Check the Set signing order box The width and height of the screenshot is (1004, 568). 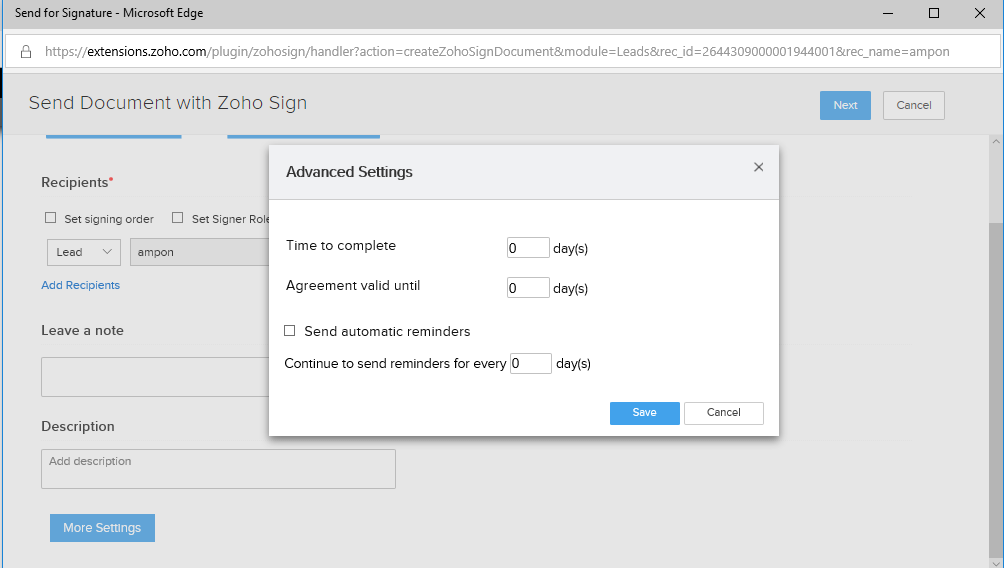point(51,218)
